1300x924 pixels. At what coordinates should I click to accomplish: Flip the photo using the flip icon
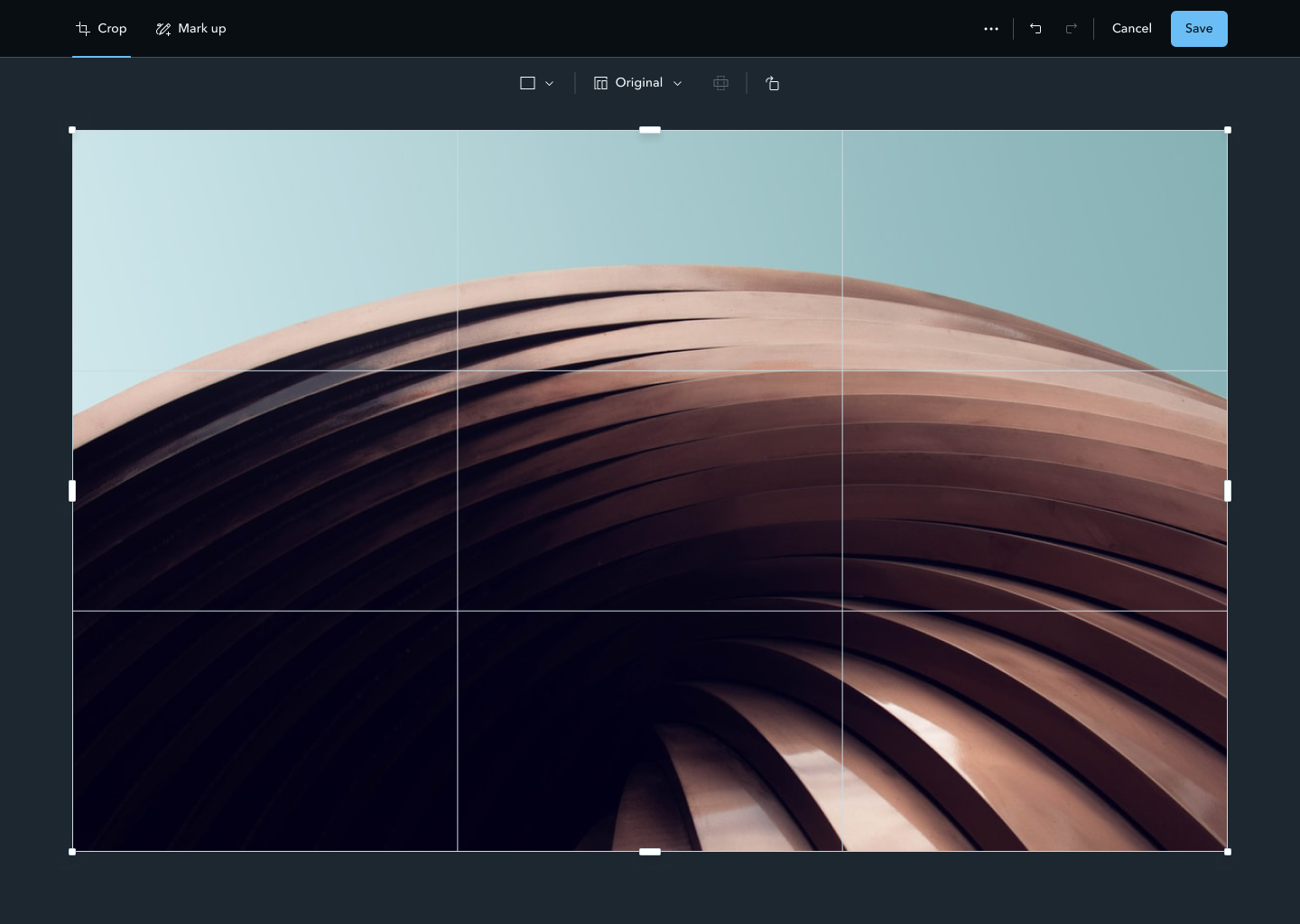(x=720, y=83)
